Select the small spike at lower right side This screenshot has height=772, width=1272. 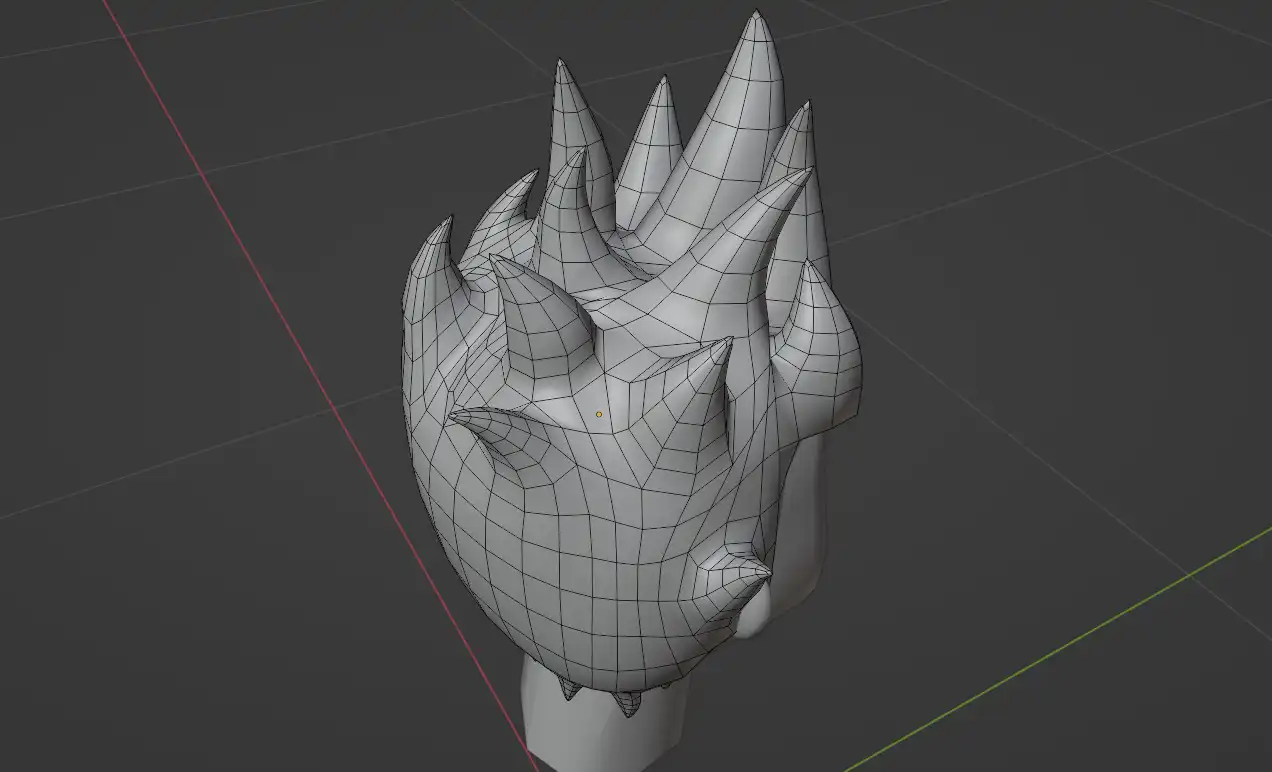(x=765, y=571)
